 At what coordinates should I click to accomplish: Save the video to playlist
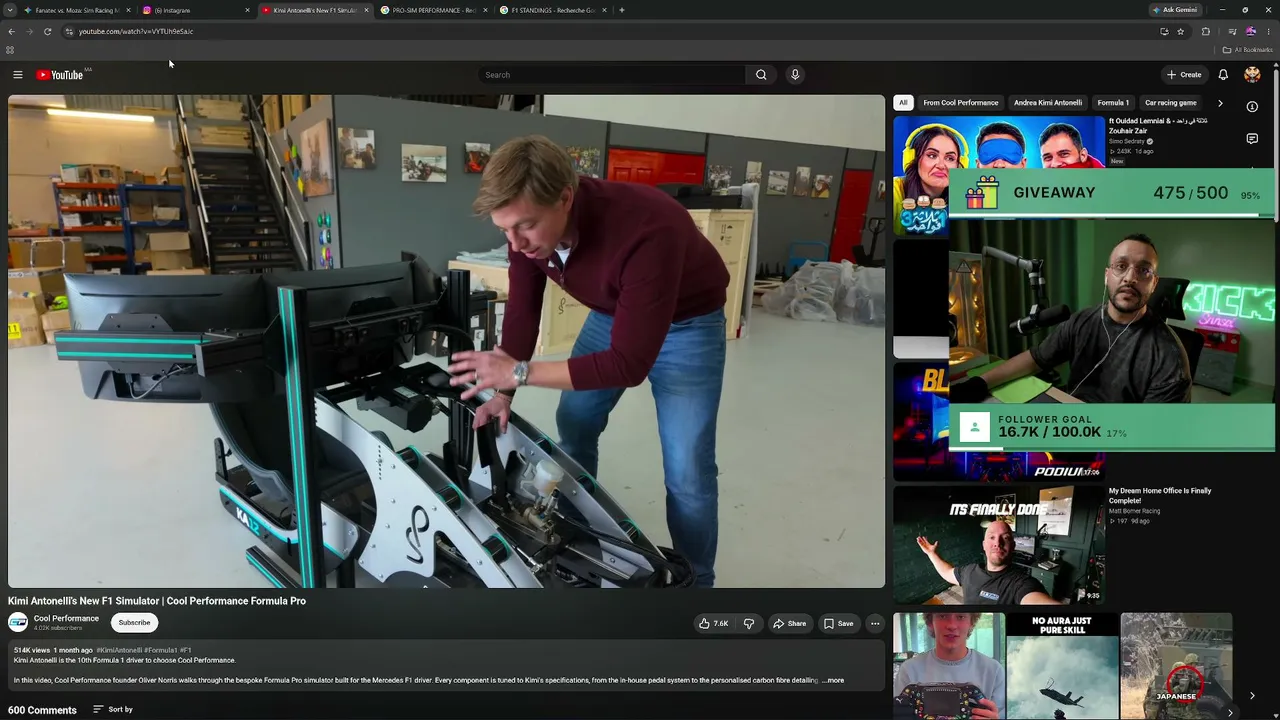838,624
